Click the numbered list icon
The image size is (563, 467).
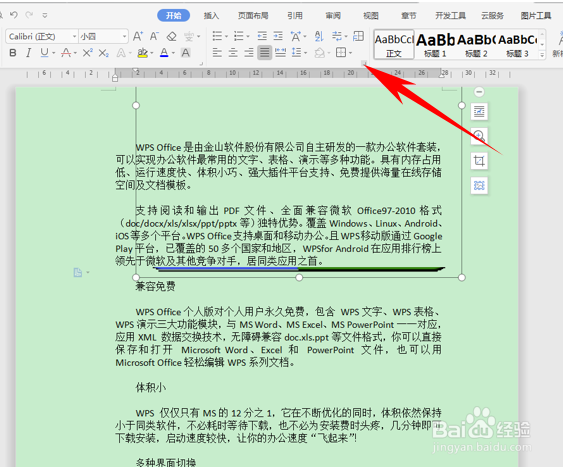239,36
